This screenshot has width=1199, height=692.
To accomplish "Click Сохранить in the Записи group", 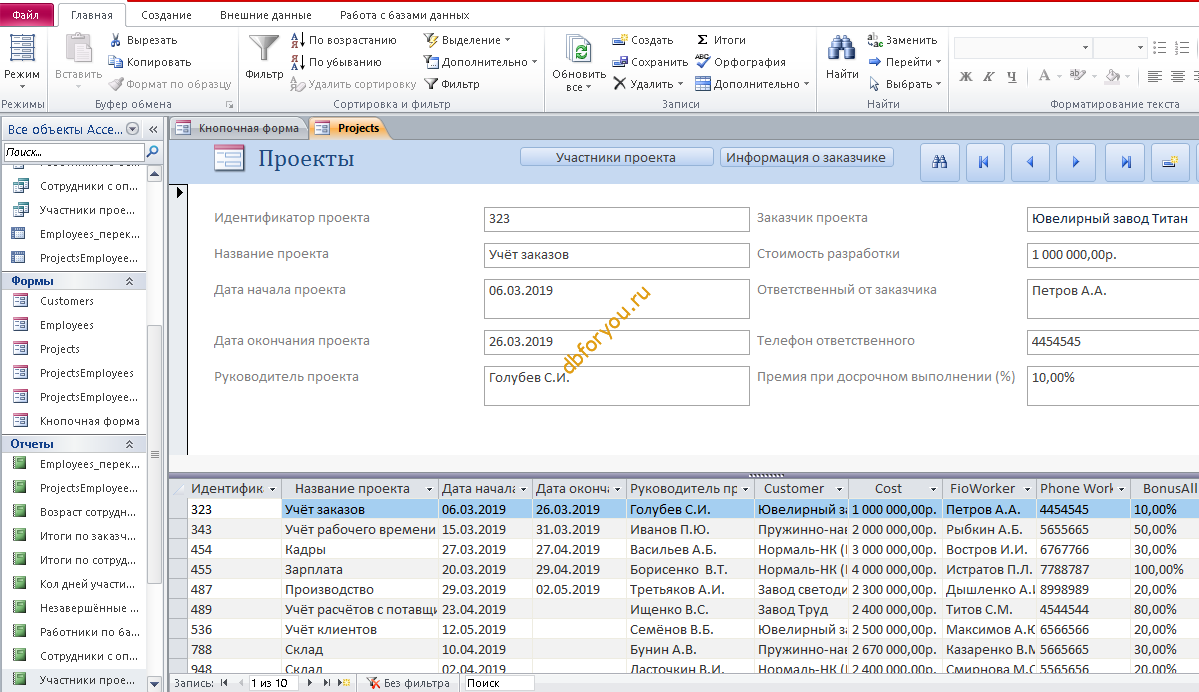I will click(x=650, y=62).
